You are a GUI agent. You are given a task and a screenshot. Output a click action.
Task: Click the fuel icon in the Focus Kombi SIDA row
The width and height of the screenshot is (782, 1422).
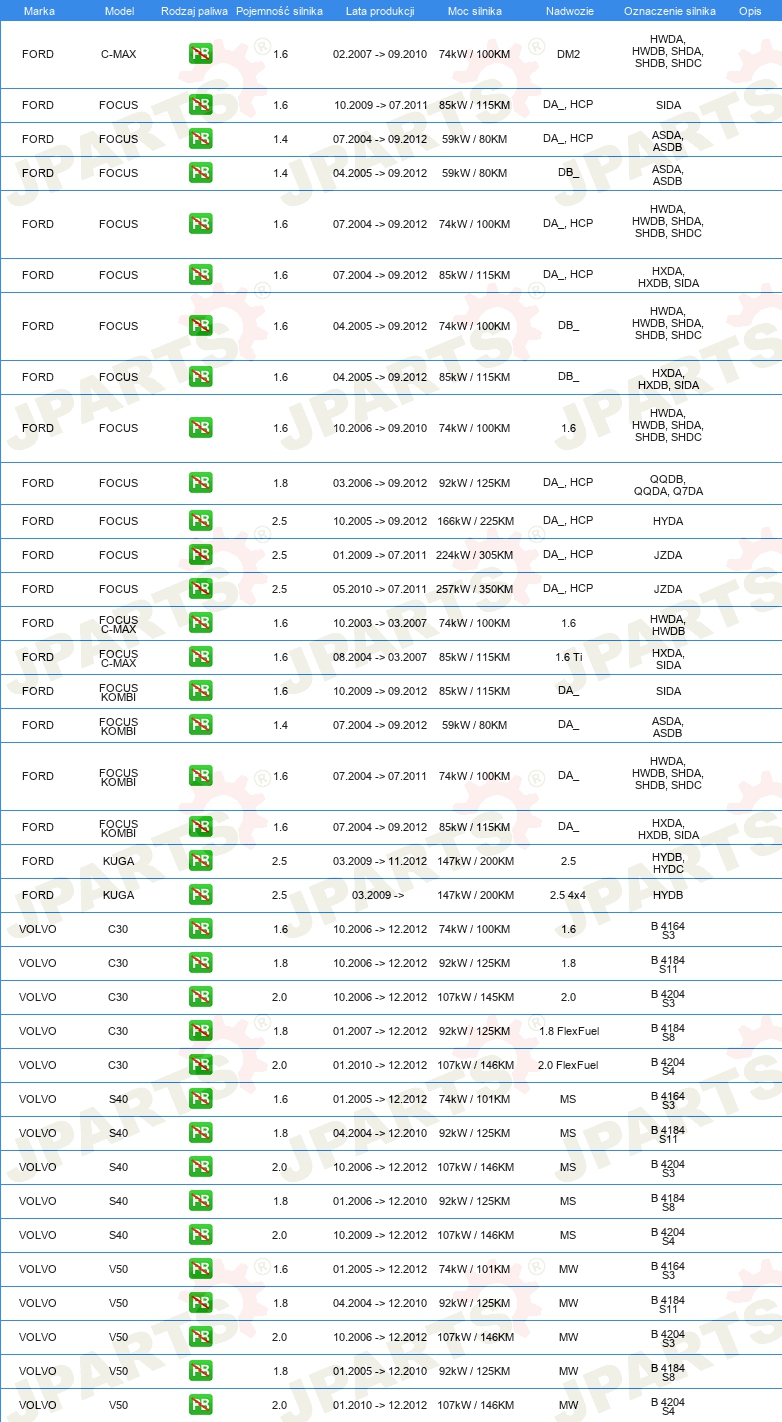(200, 691)
